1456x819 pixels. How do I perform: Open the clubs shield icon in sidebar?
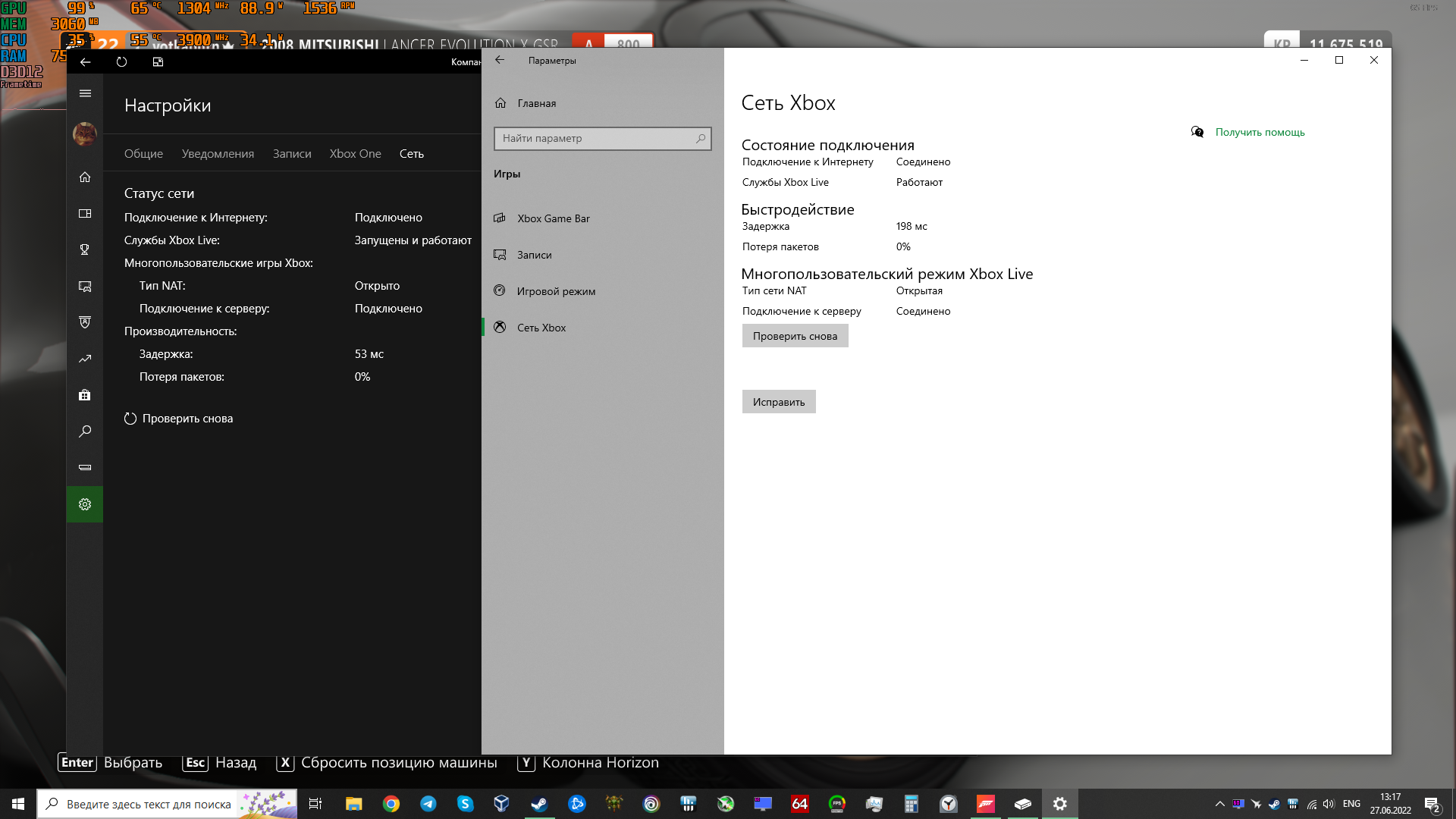pos(85,322)
